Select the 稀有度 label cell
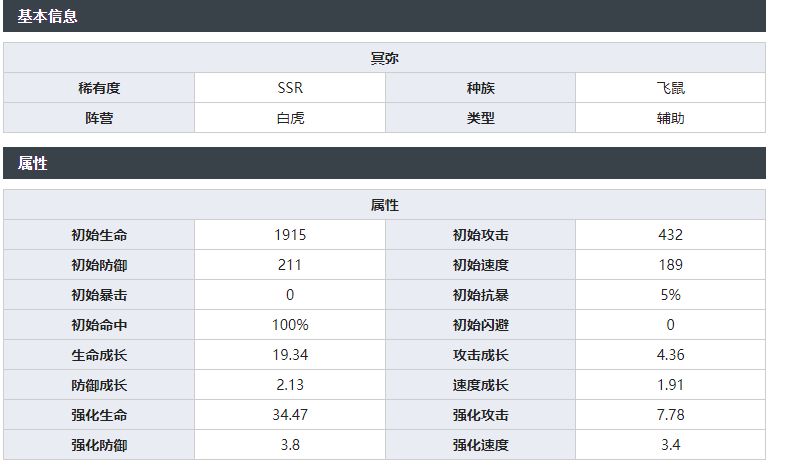The height and width of the screenshot is (472, 792). click(x=99, y=88)
